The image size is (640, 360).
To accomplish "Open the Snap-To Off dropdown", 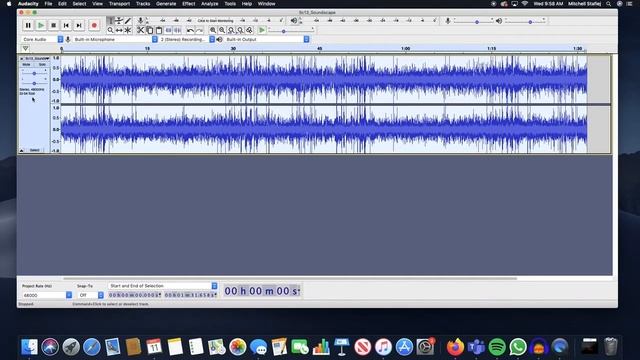I will click(91, 295).
